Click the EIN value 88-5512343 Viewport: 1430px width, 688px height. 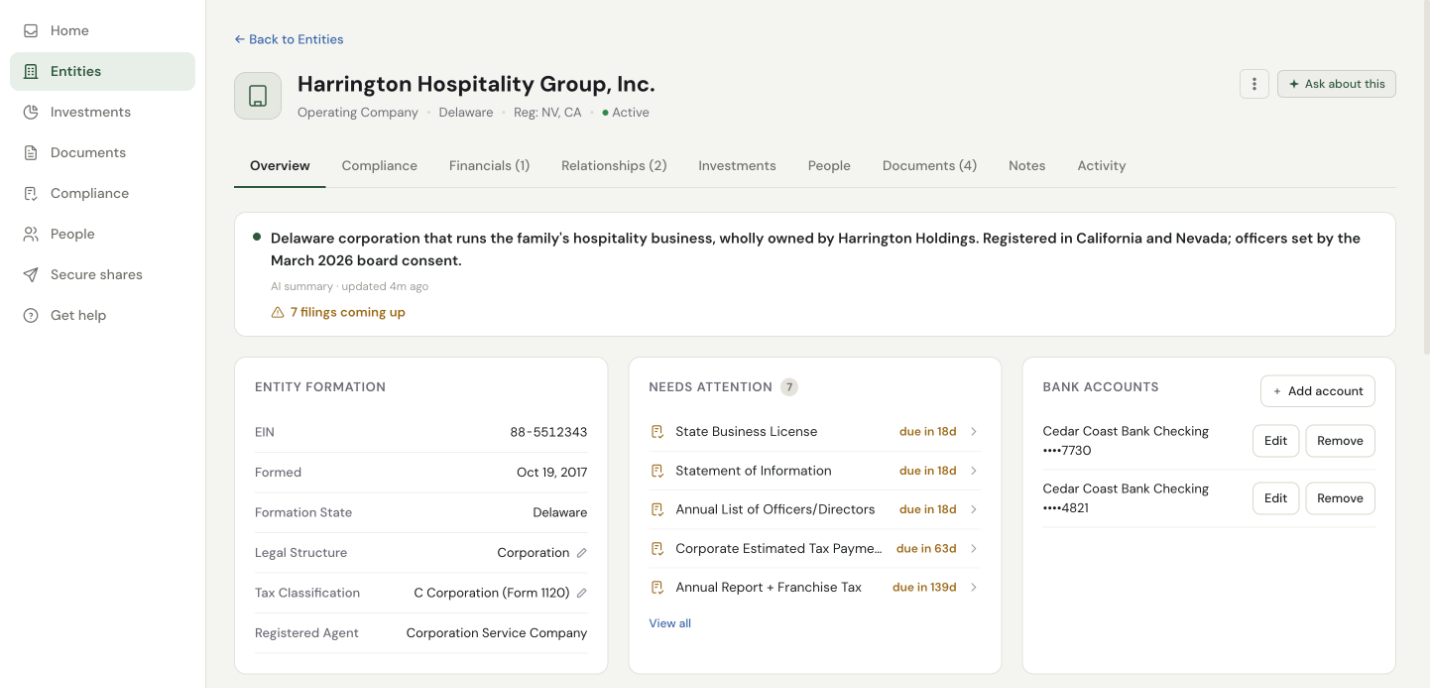[x=548, y=432]
